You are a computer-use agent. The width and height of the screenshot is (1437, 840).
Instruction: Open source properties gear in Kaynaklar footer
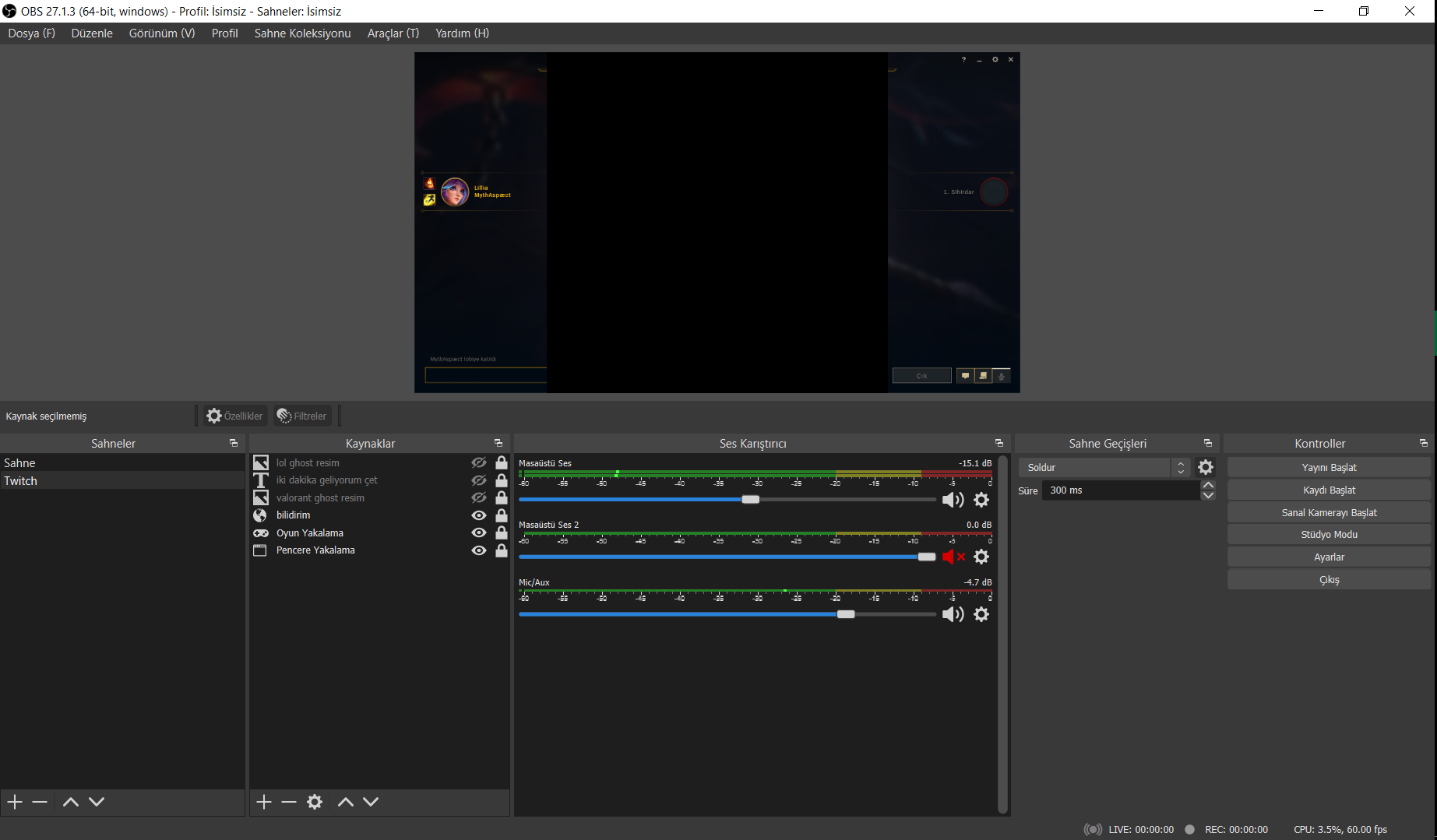[315, 802]
